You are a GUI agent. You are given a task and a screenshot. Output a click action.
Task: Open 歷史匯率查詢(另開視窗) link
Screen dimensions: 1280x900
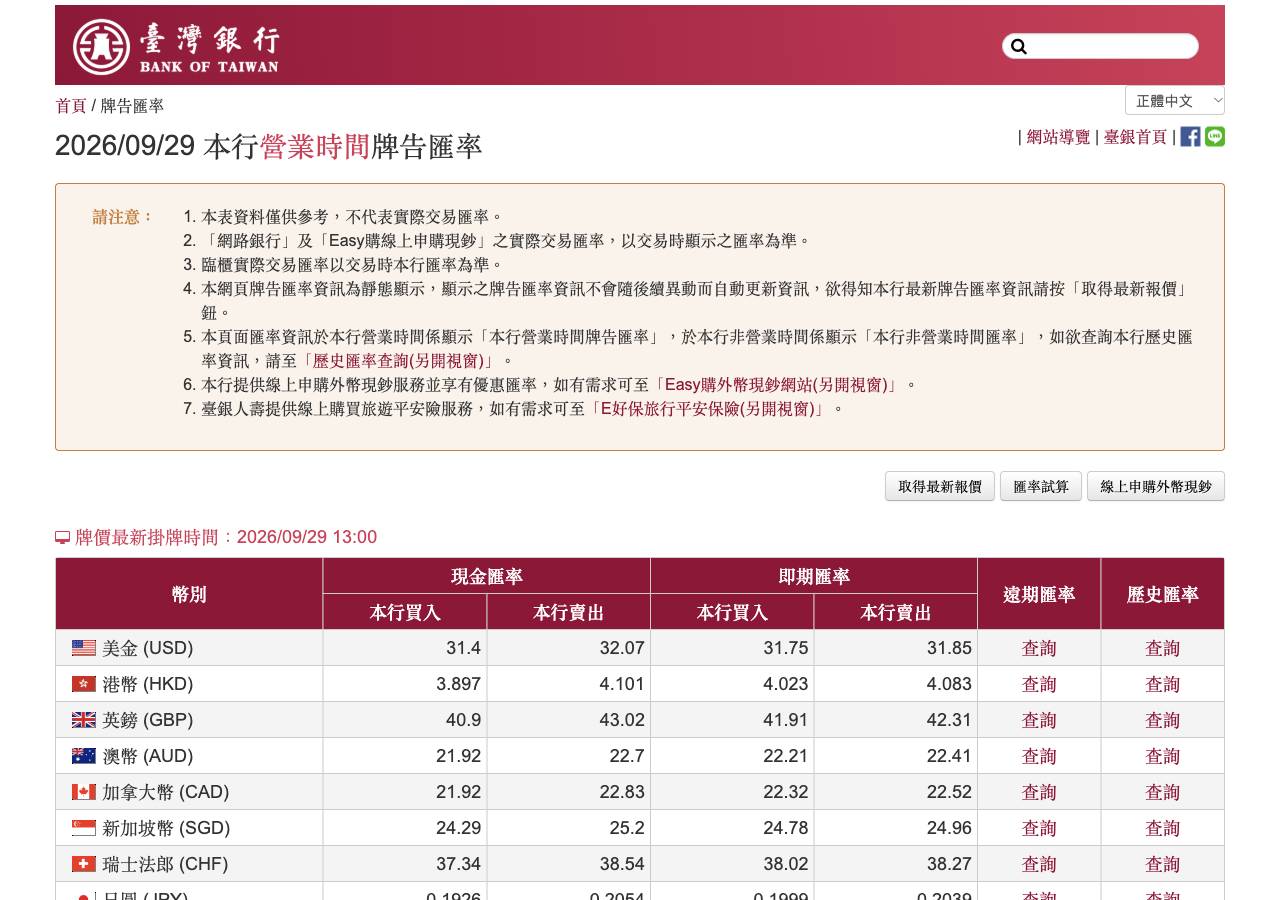(398, 361)
